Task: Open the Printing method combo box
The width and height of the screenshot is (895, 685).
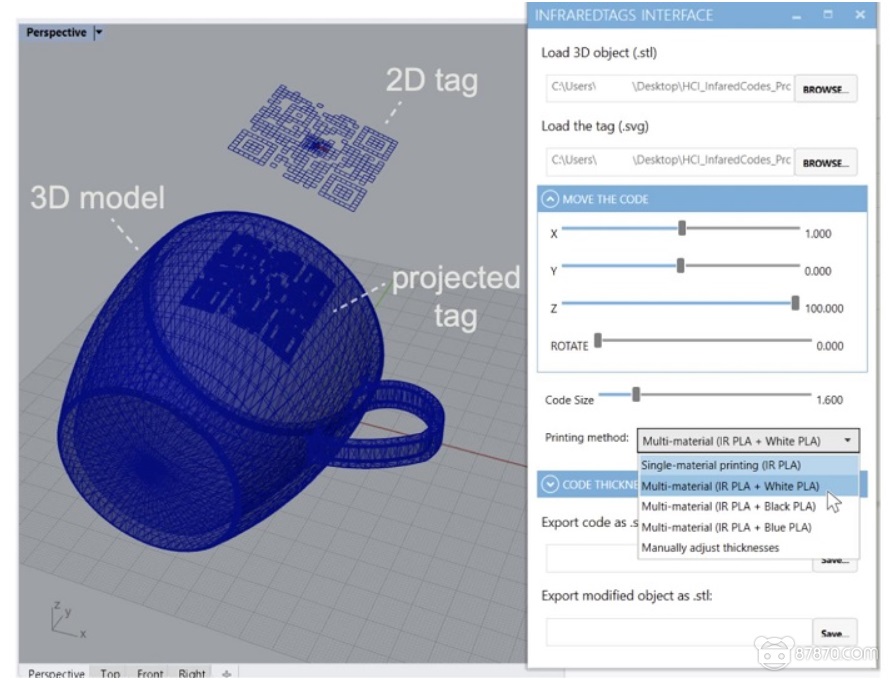Action: click(747, 440)
